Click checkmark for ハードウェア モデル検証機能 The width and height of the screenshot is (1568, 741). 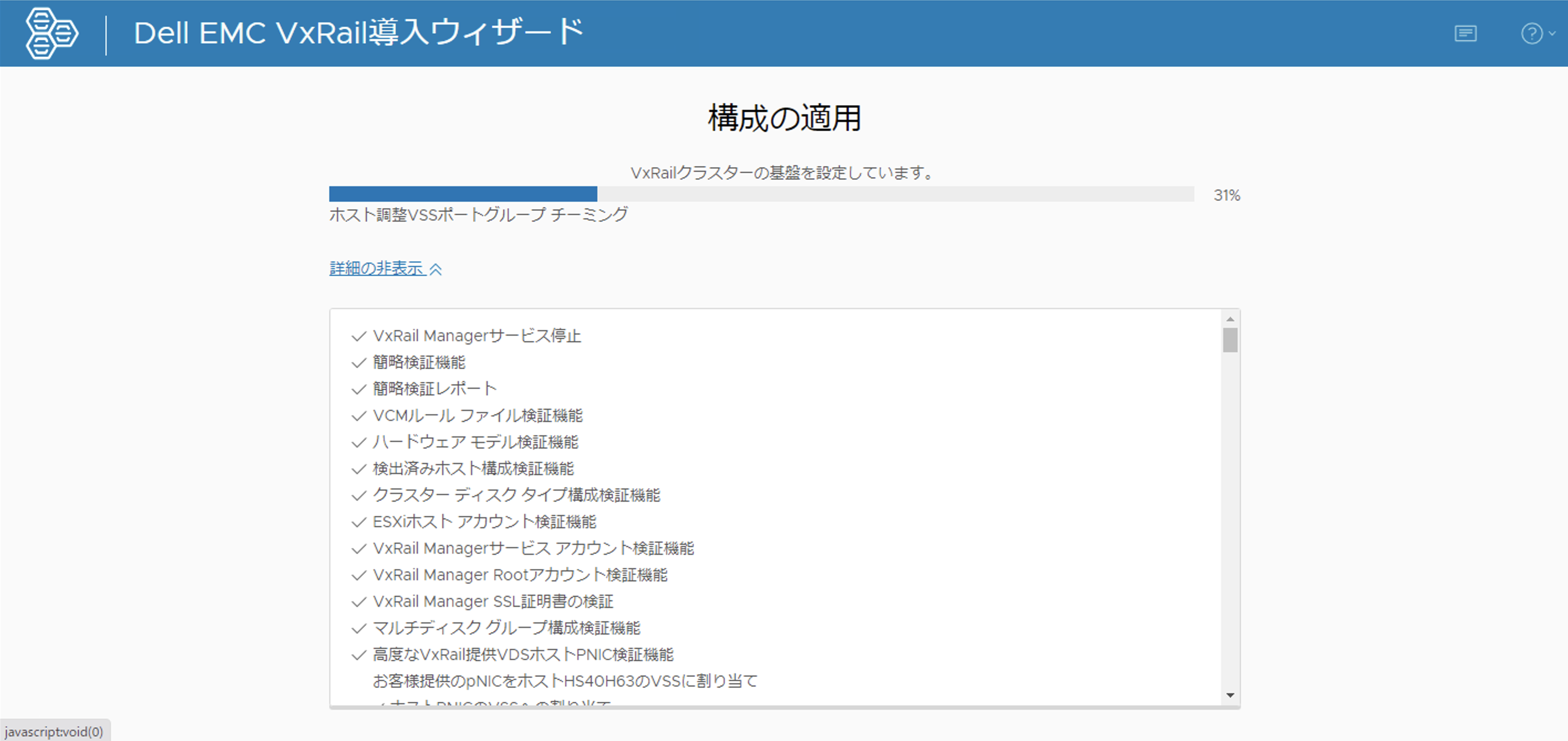358,443
